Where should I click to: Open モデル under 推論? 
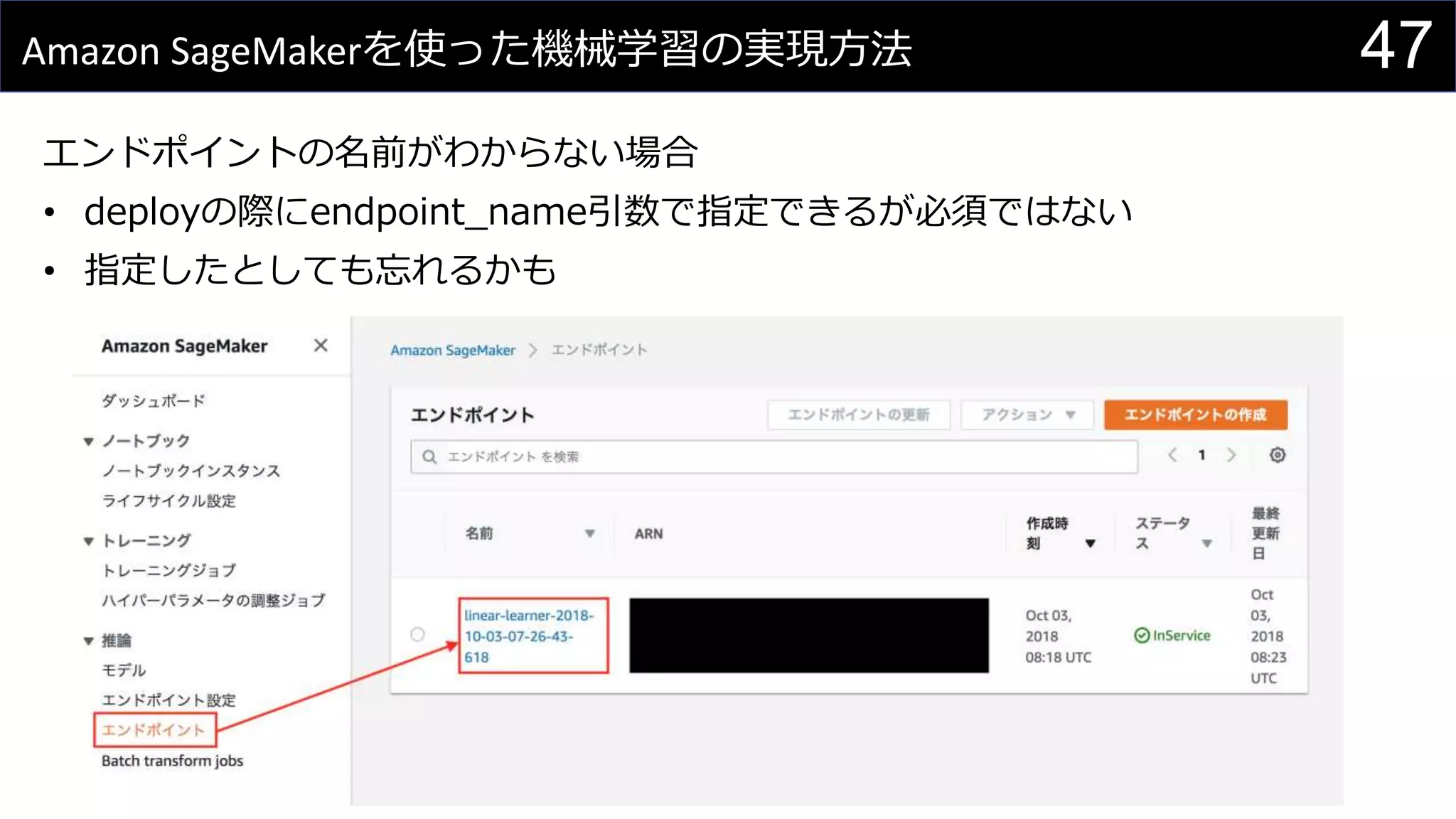pos(124,670)
